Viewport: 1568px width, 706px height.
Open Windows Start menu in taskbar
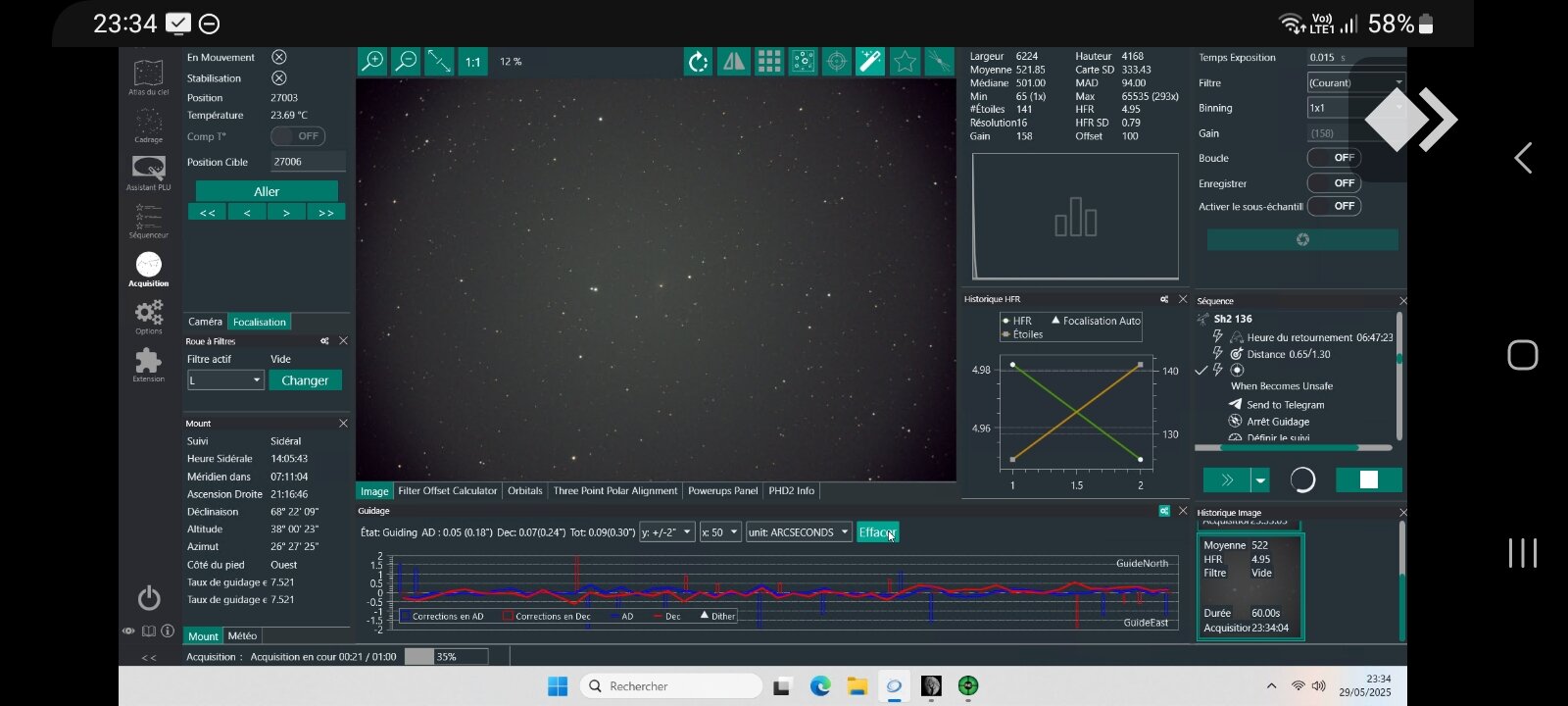click(x=557, y=686)
